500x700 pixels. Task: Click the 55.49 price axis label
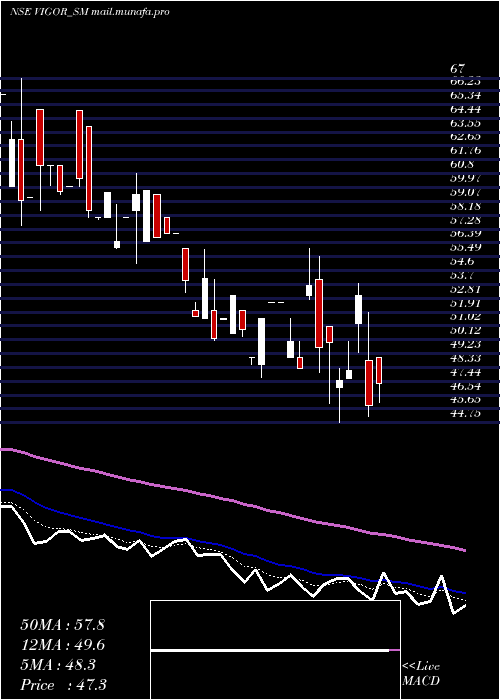pos(465,247)
